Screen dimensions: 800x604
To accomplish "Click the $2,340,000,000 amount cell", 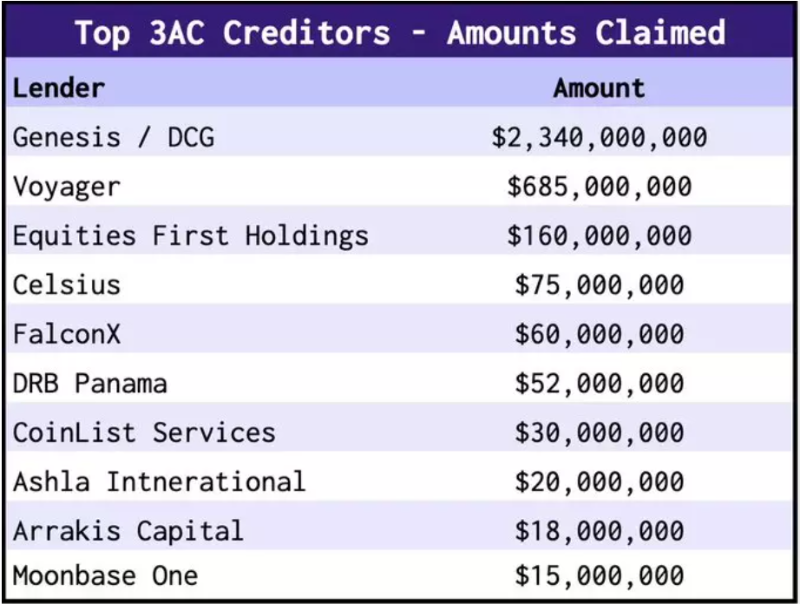I will [x=599, y=137].
